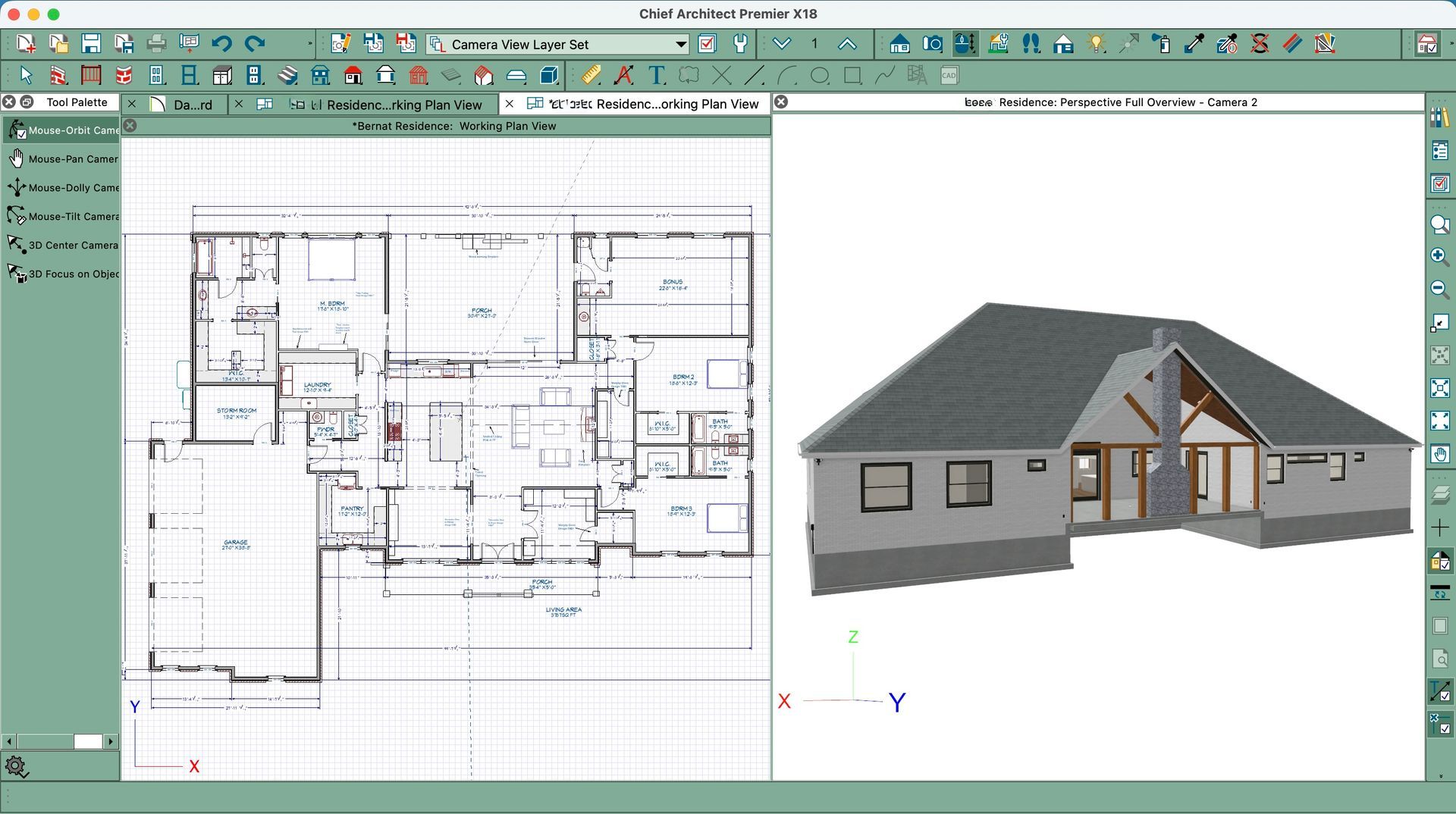This screenshot has height=814, width=1456.
Task: Open the Camera View Layer Set dropdown
Action: [558, 44]
